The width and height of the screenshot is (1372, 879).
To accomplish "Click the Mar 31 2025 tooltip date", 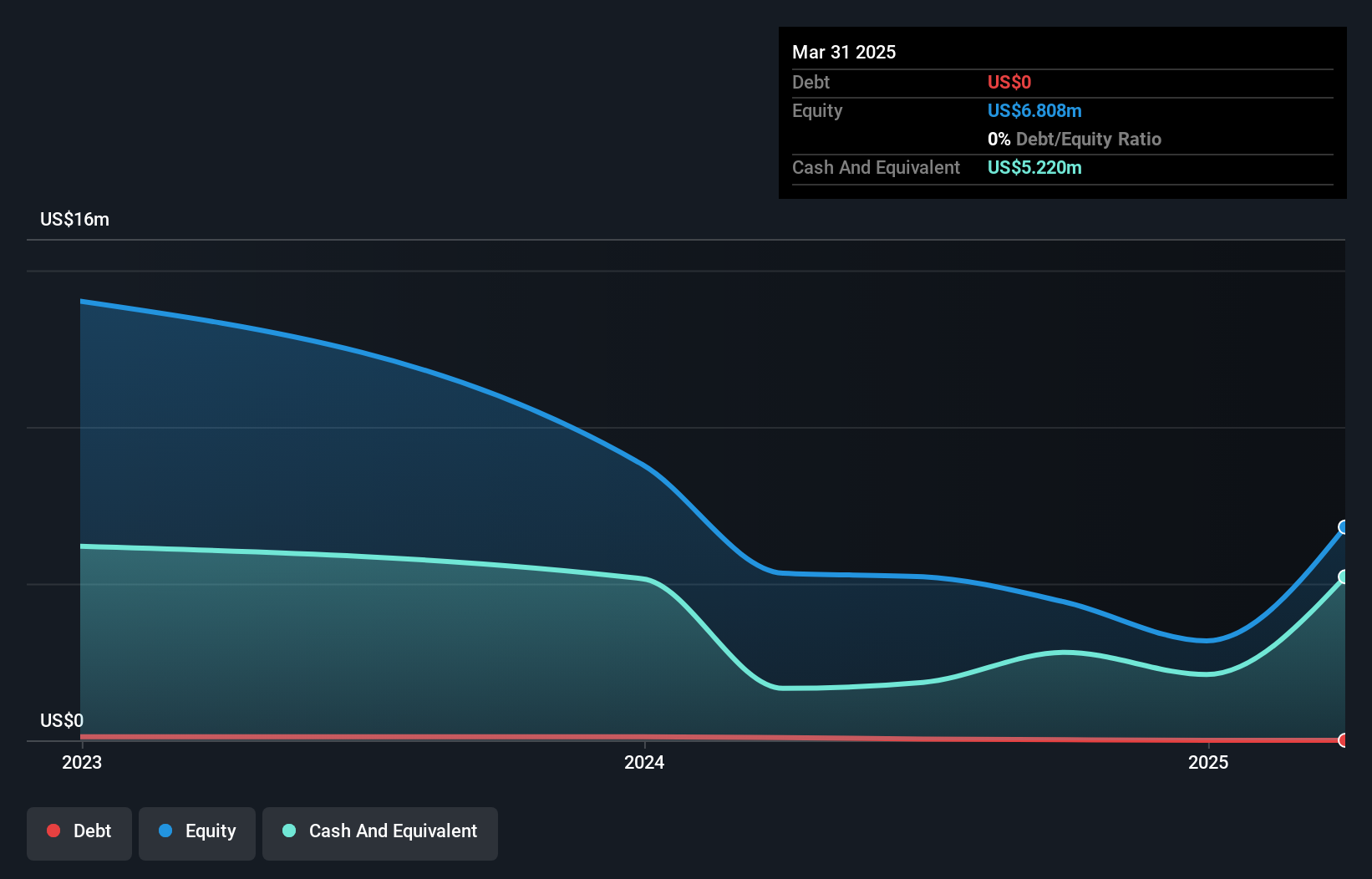I will (x=844, y=52).
